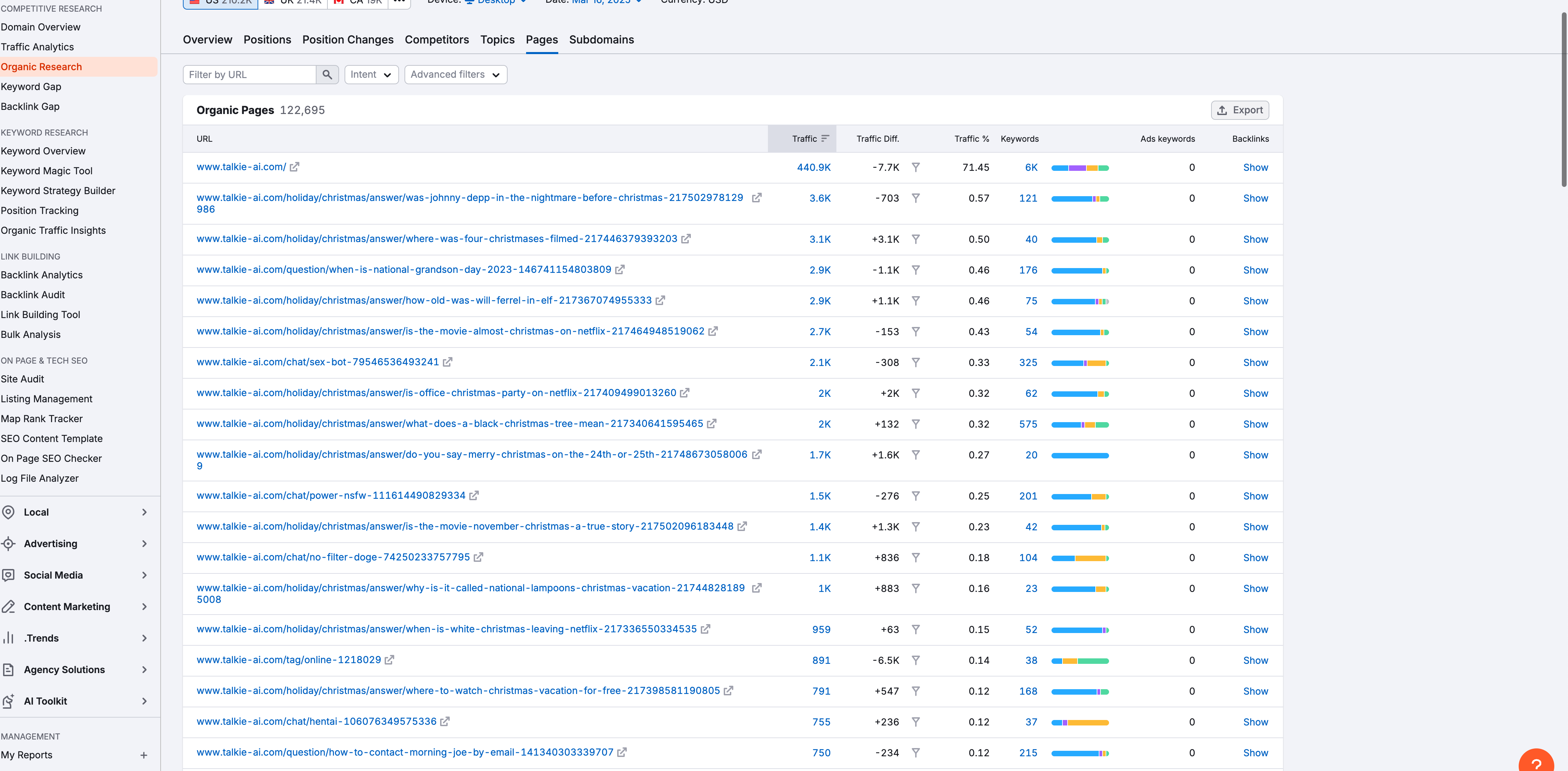Click Show backlinks for four-christmases row

click(1255, 239)
